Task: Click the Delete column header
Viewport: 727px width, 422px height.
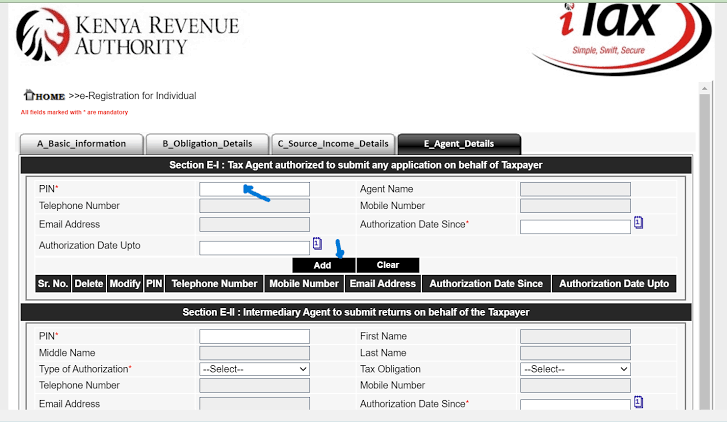Action: [x=89, y=284]
